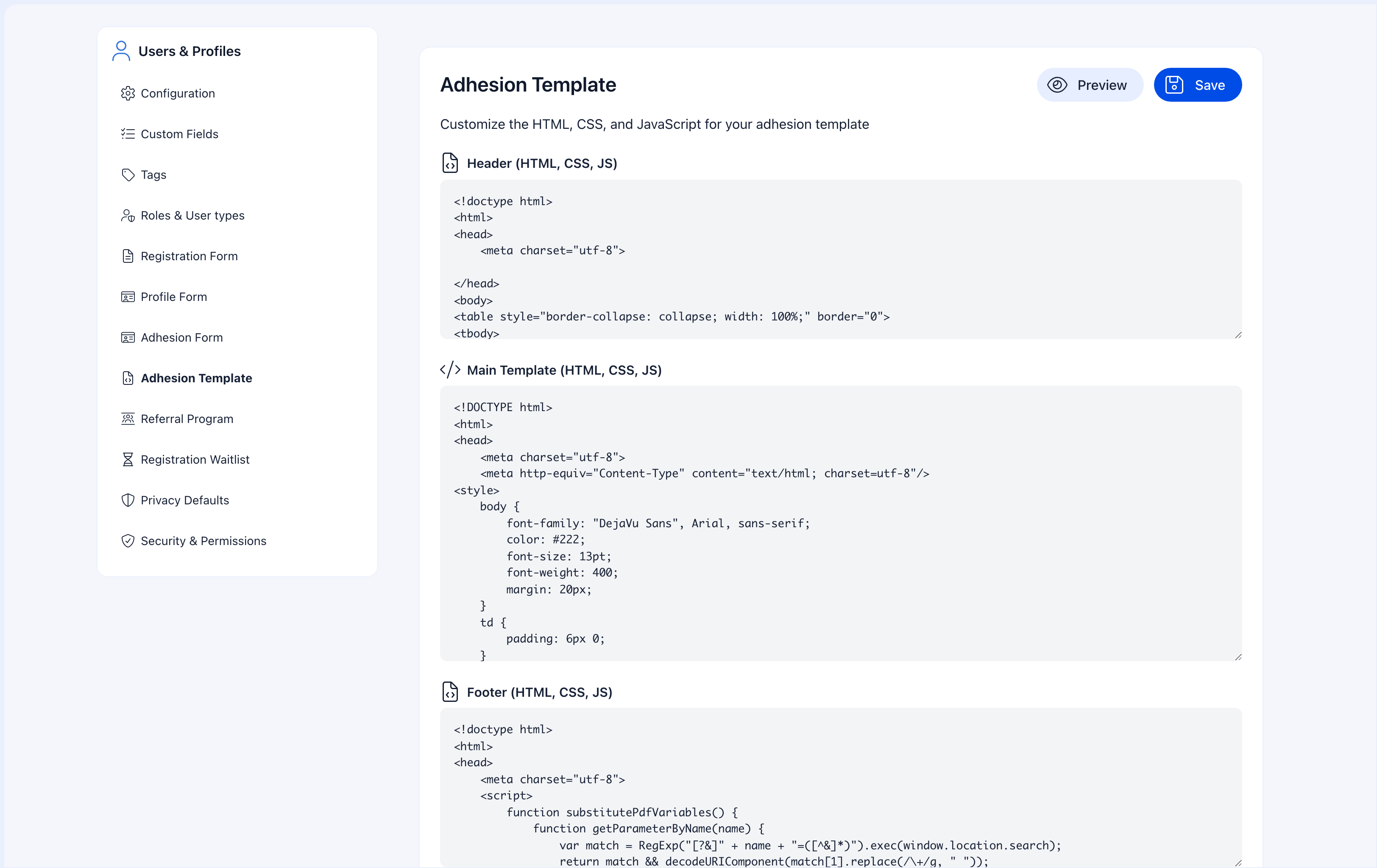
Task: Click the Referral Program people icon
Action: click(128, 419)
